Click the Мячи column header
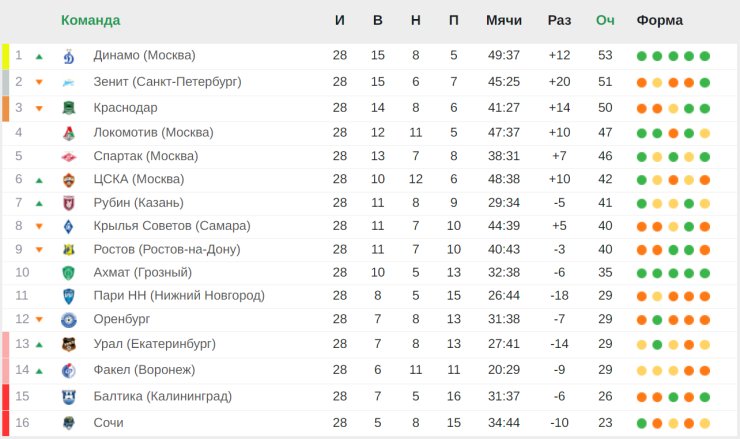The image size is (740, 439). pos(504,20)
